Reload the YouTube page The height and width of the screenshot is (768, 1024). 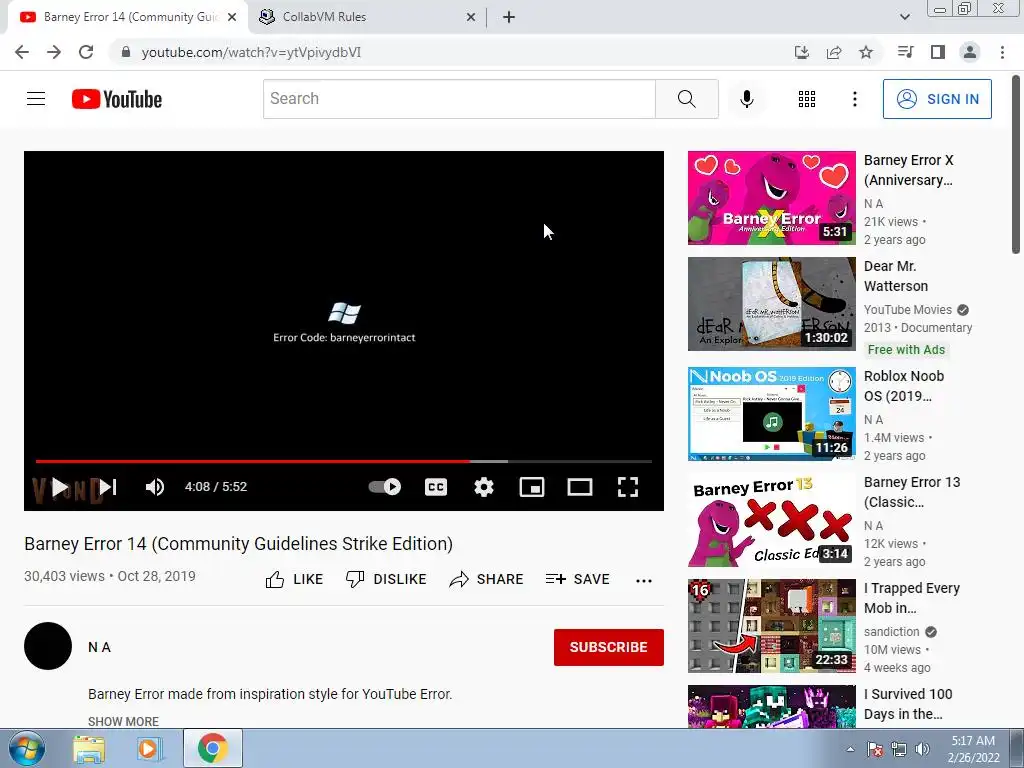pyautogui.click(x=86, y=52)
